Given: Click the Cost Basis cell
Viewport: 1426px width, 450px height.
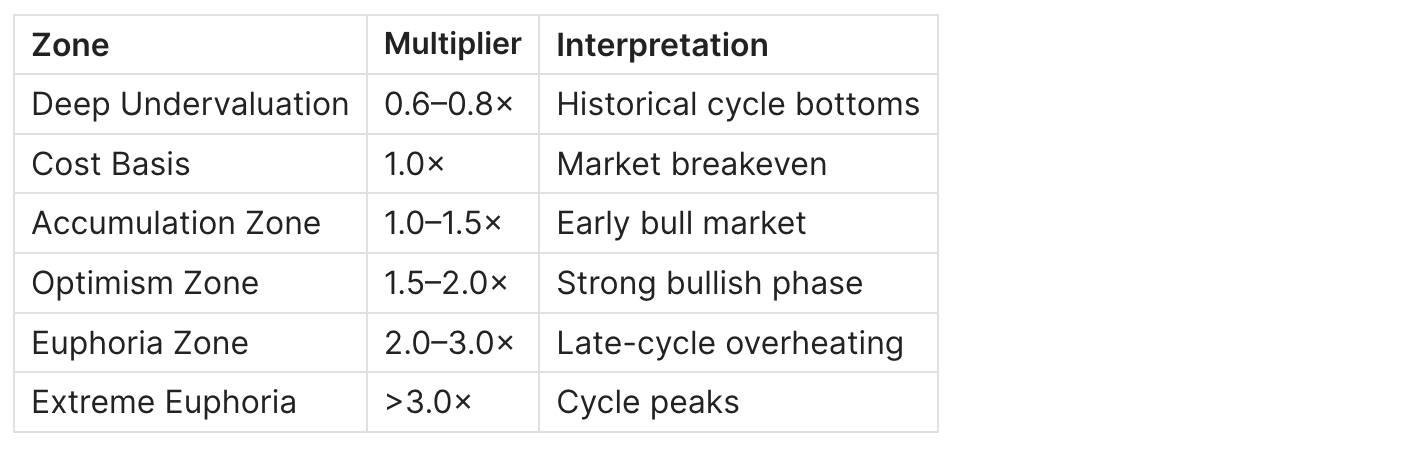Looking at the screenshot, I should (x=111, y=163).
